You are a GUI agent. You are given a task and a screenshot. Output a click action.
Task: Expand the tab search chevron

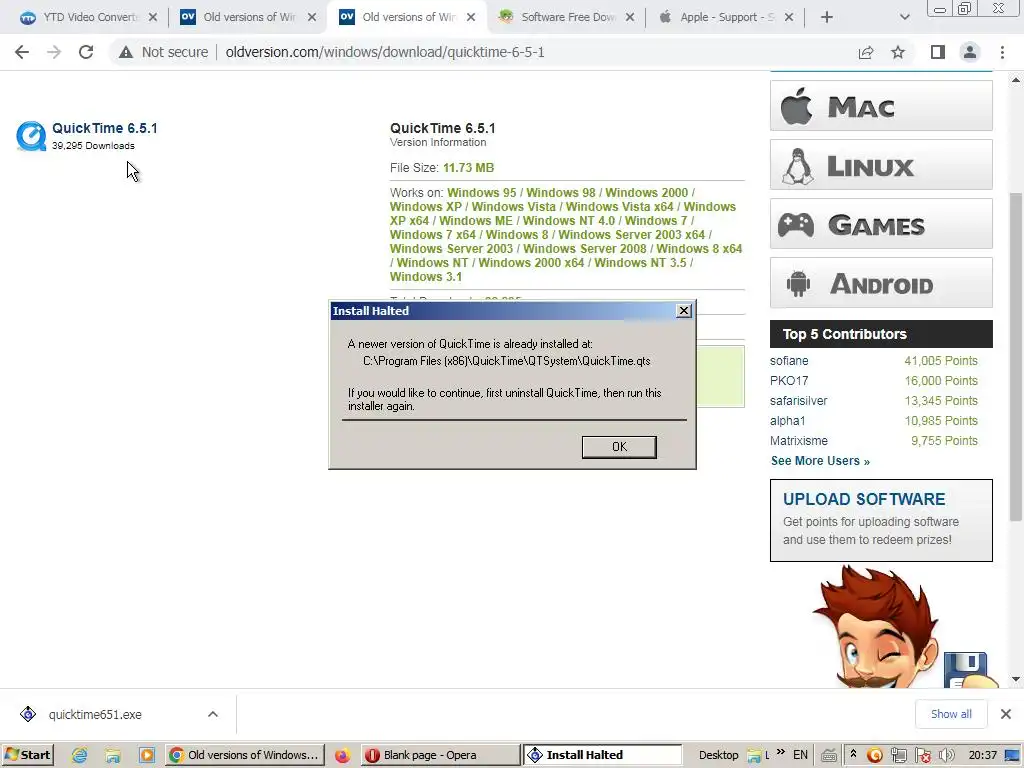904,17
